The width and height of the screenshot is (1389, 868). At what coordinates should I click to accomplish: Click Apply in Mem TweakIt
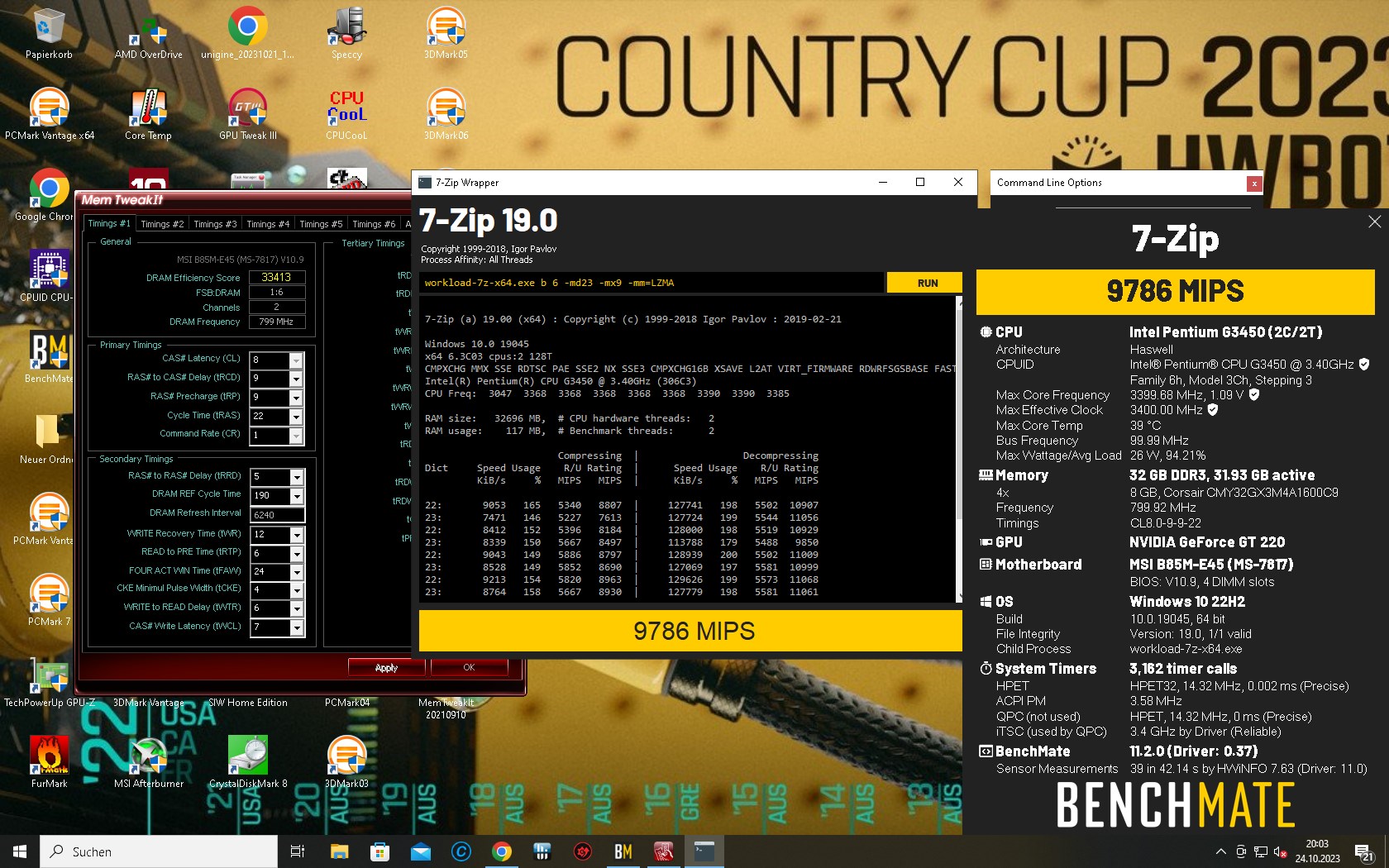[x=386, y=667]
